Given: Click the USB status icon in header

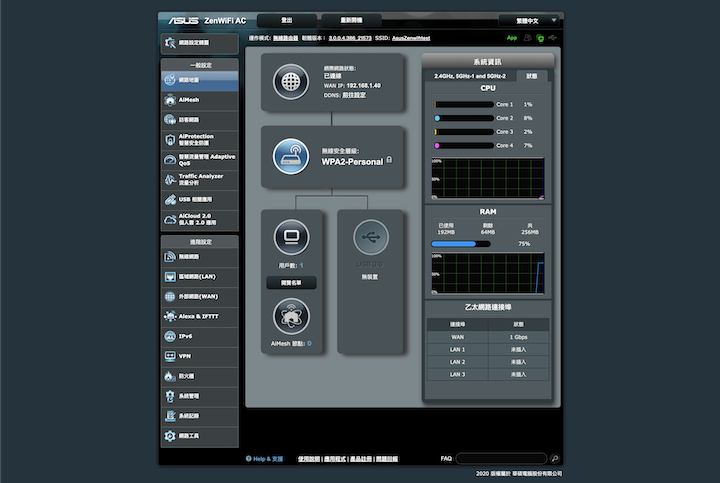Looking at the screenshot, I should (x=552, y=38).
